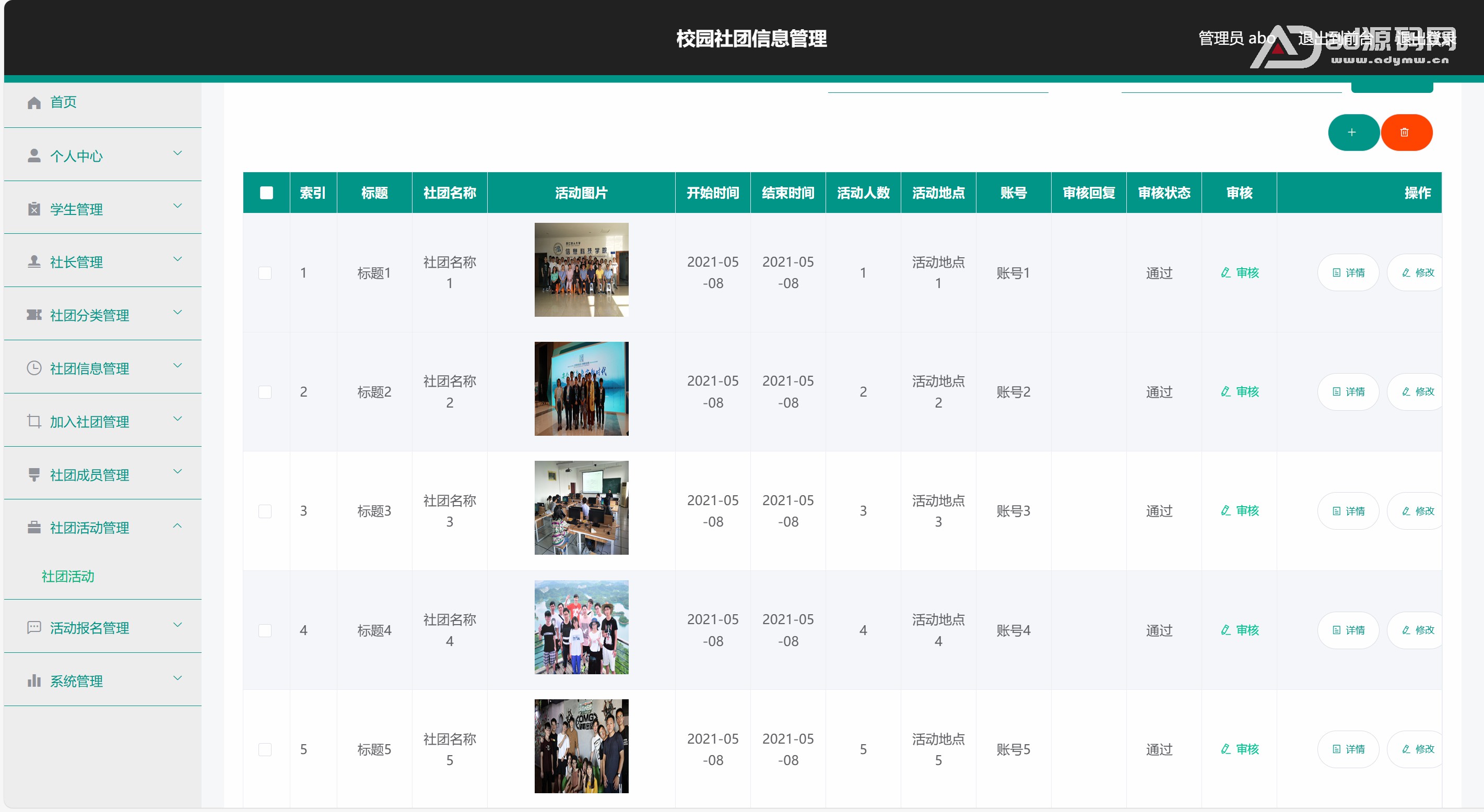Click the clock icon for 社团信息管理
This screenshot has height=812, width=1484.
34,368
